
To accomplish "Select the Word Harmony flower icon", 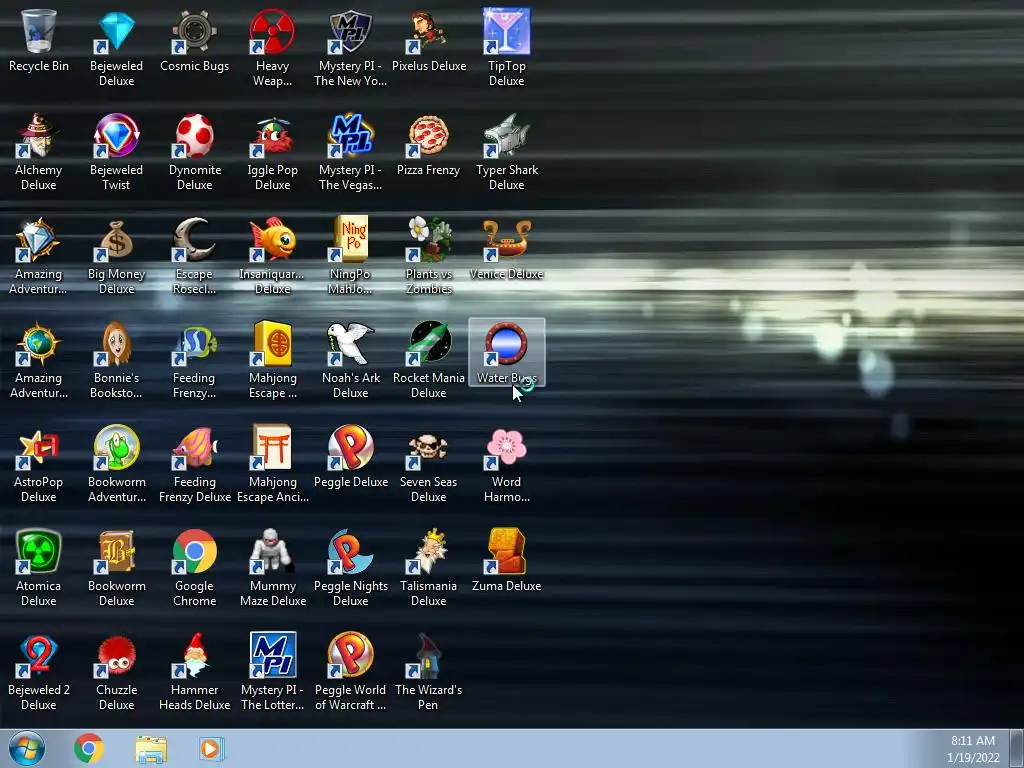I will 507,447.
